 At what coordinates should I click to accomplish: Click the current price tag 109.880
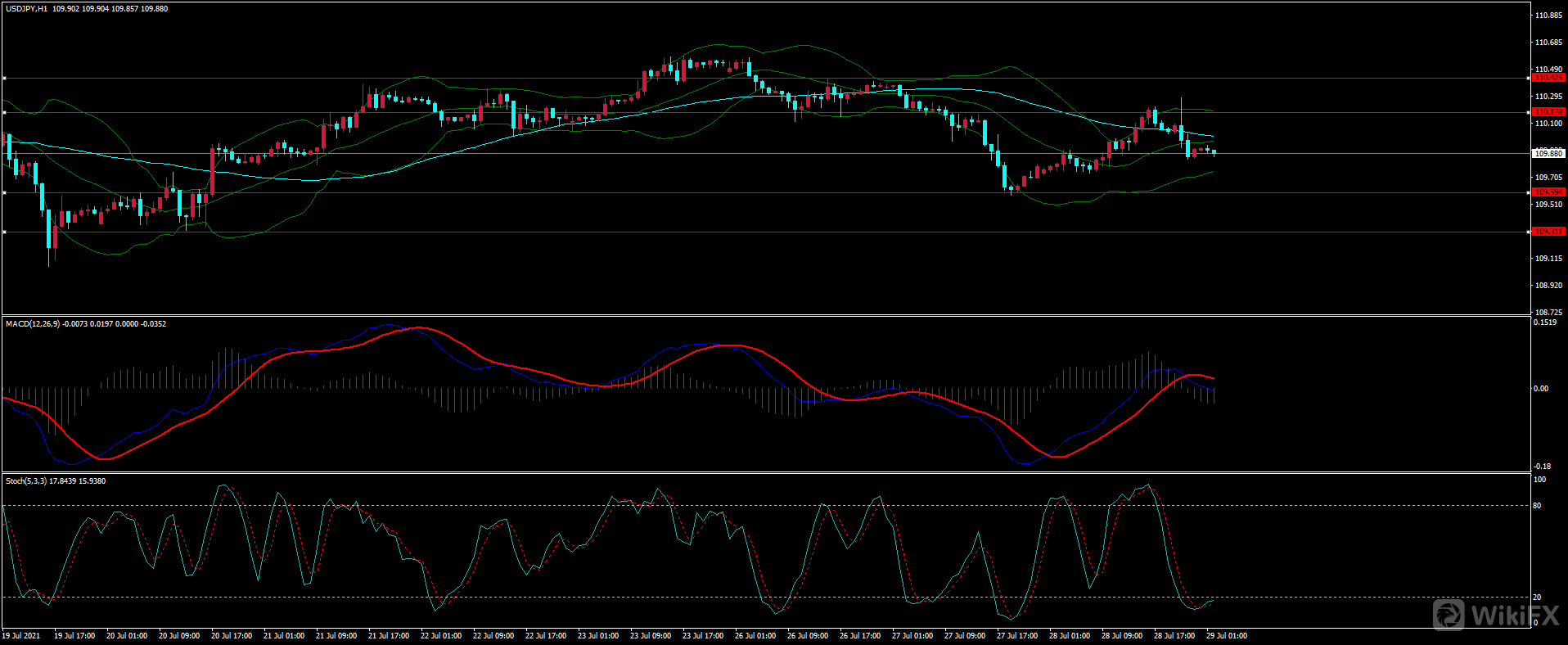(x=1548, y=153)
